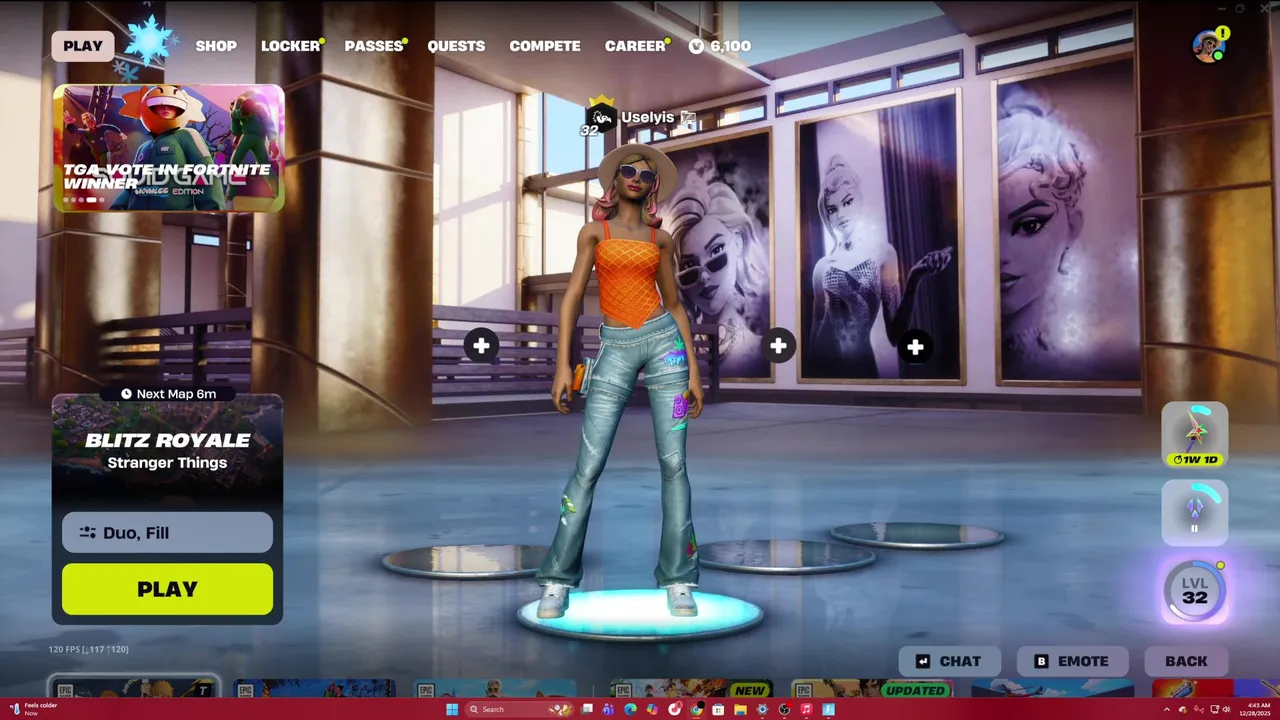Open the CAREER tab
Image resolution: width=1280 pixels, height=720 pixels.
click(x=635, y=46)
